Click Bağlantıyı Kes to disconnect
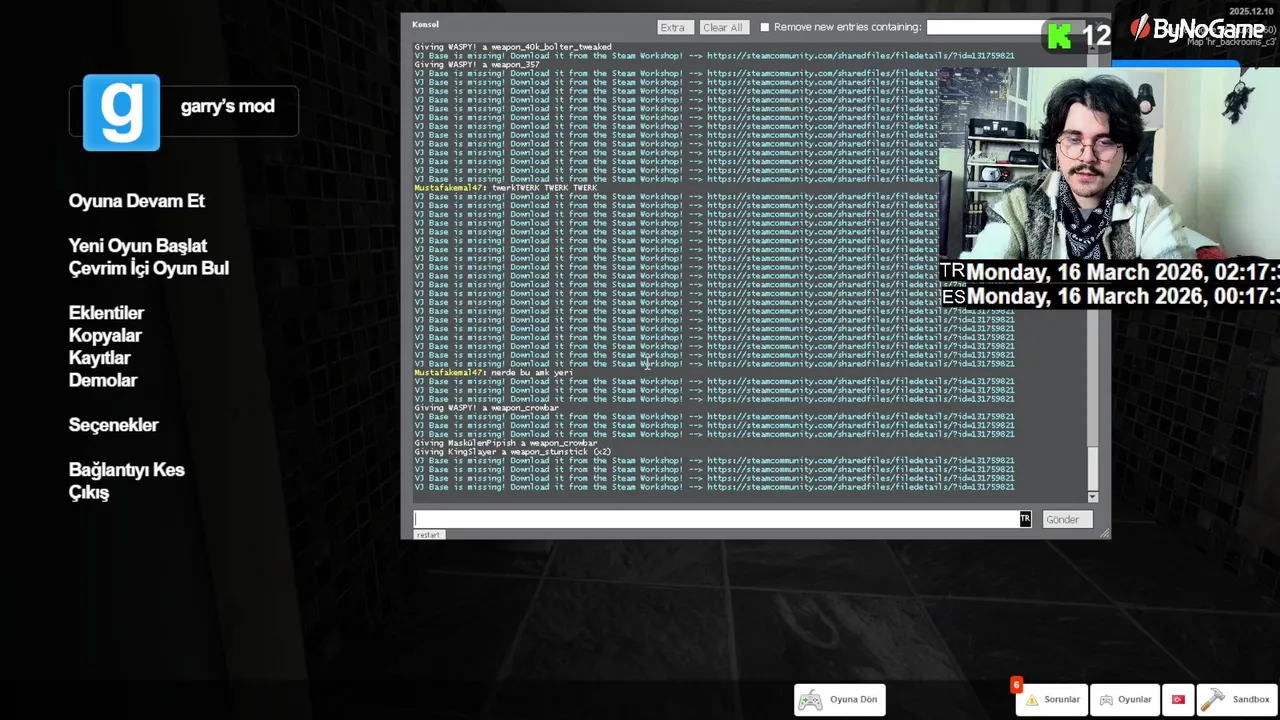 tap(126, 470)
